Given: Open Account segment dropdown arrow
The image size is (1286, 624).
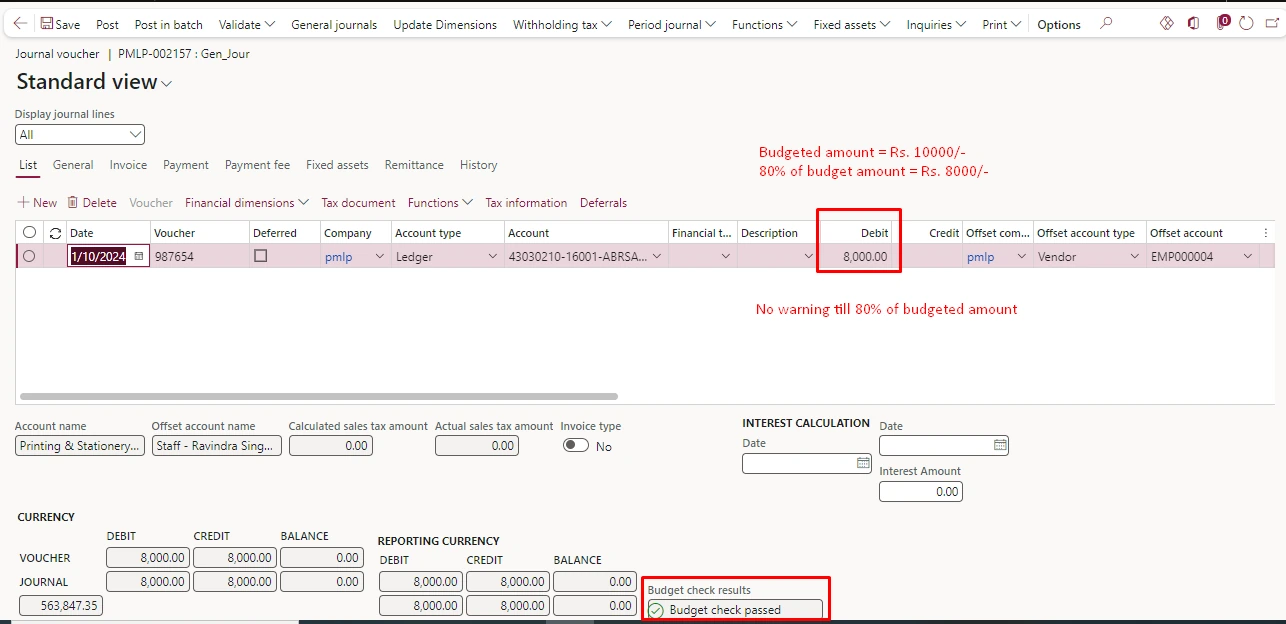Looking at the screenshot, I should click(x=656, y=257).
